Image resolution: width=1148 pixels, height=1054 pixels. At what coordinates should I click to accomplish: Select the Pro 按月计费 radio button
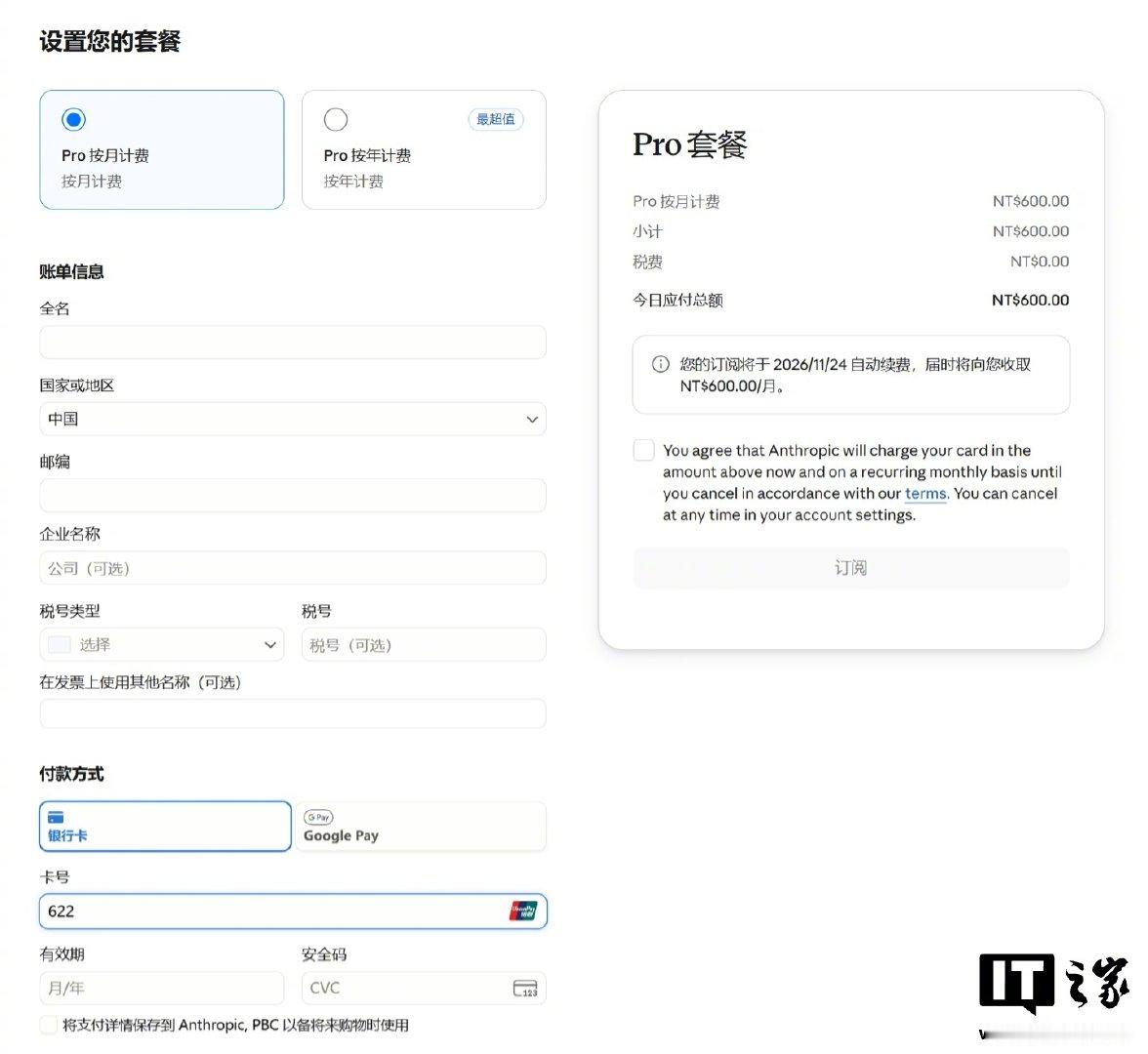point(73,119)
